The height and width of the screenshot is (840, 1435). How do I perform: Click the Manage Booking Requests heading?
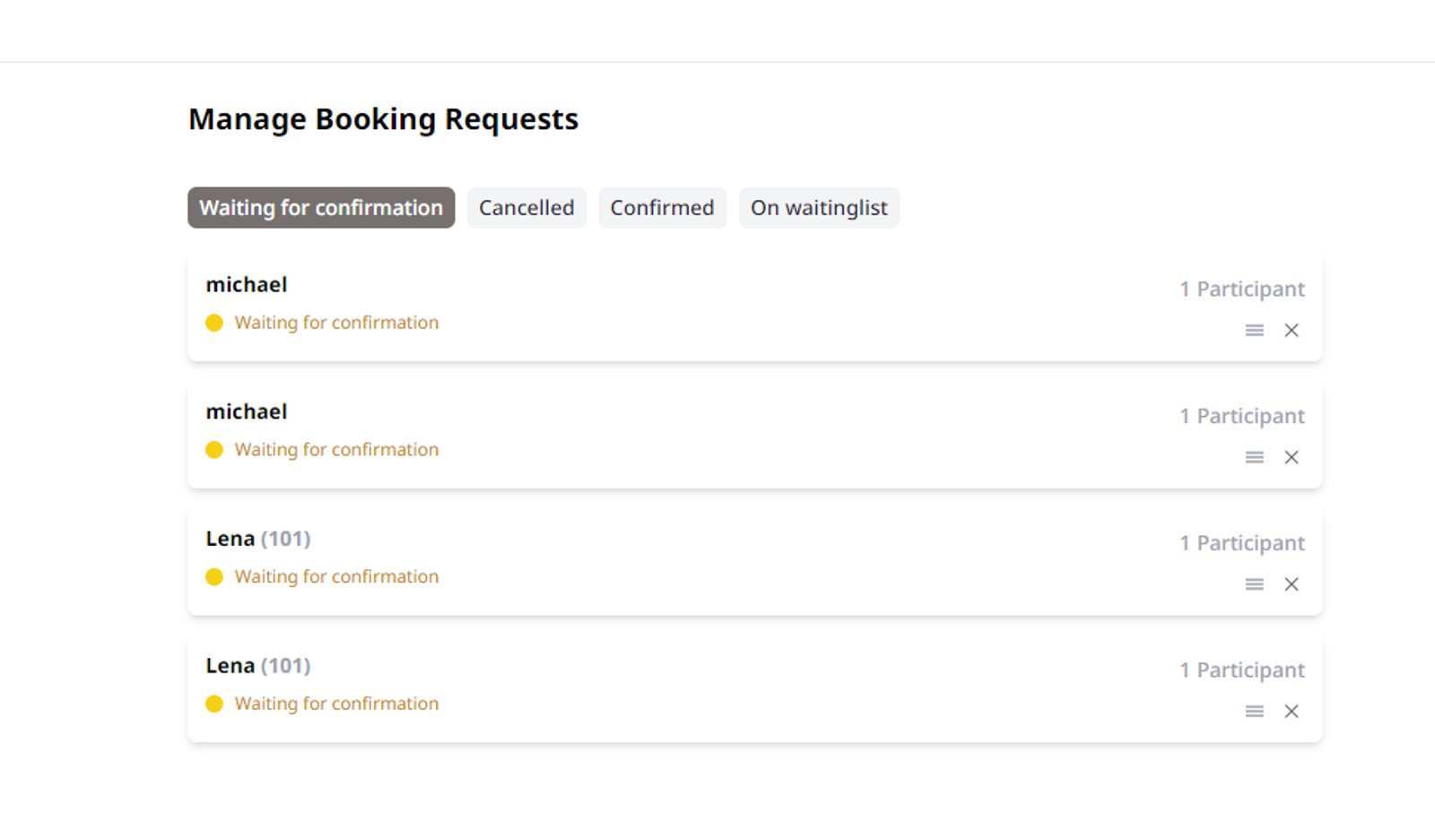pos(383,119)
